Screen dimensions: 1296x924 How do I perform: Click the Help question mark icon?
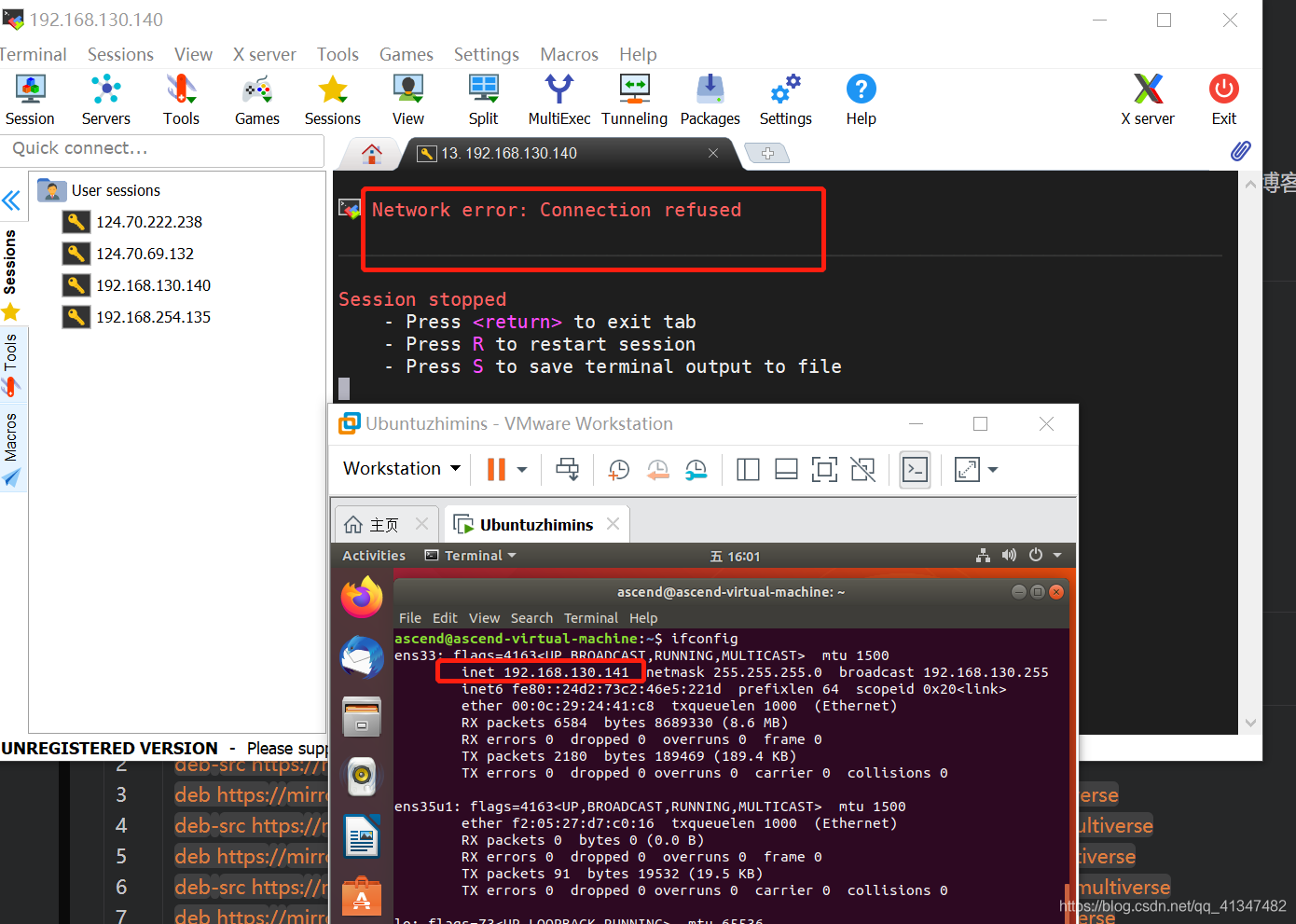(862, 100)
